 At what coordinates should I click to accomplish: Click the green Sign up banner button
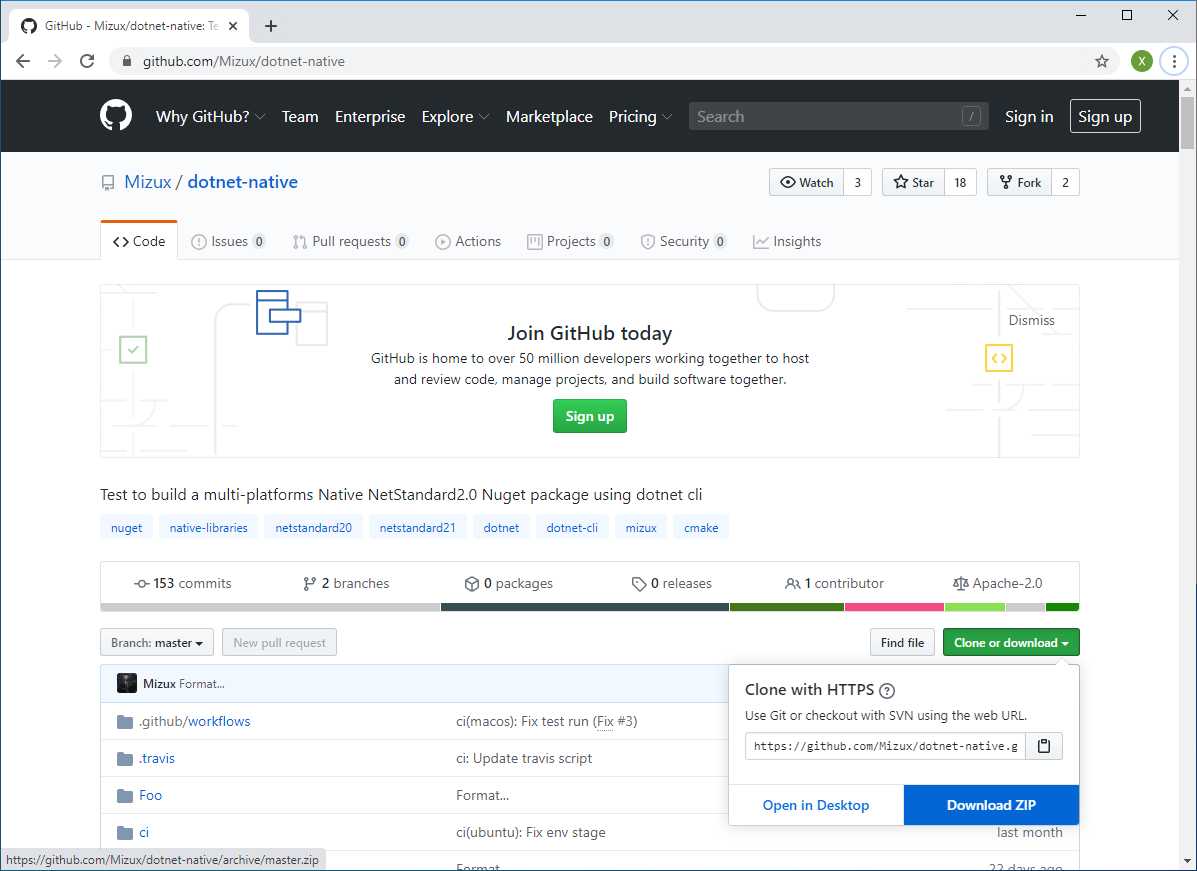pos(589,416)
